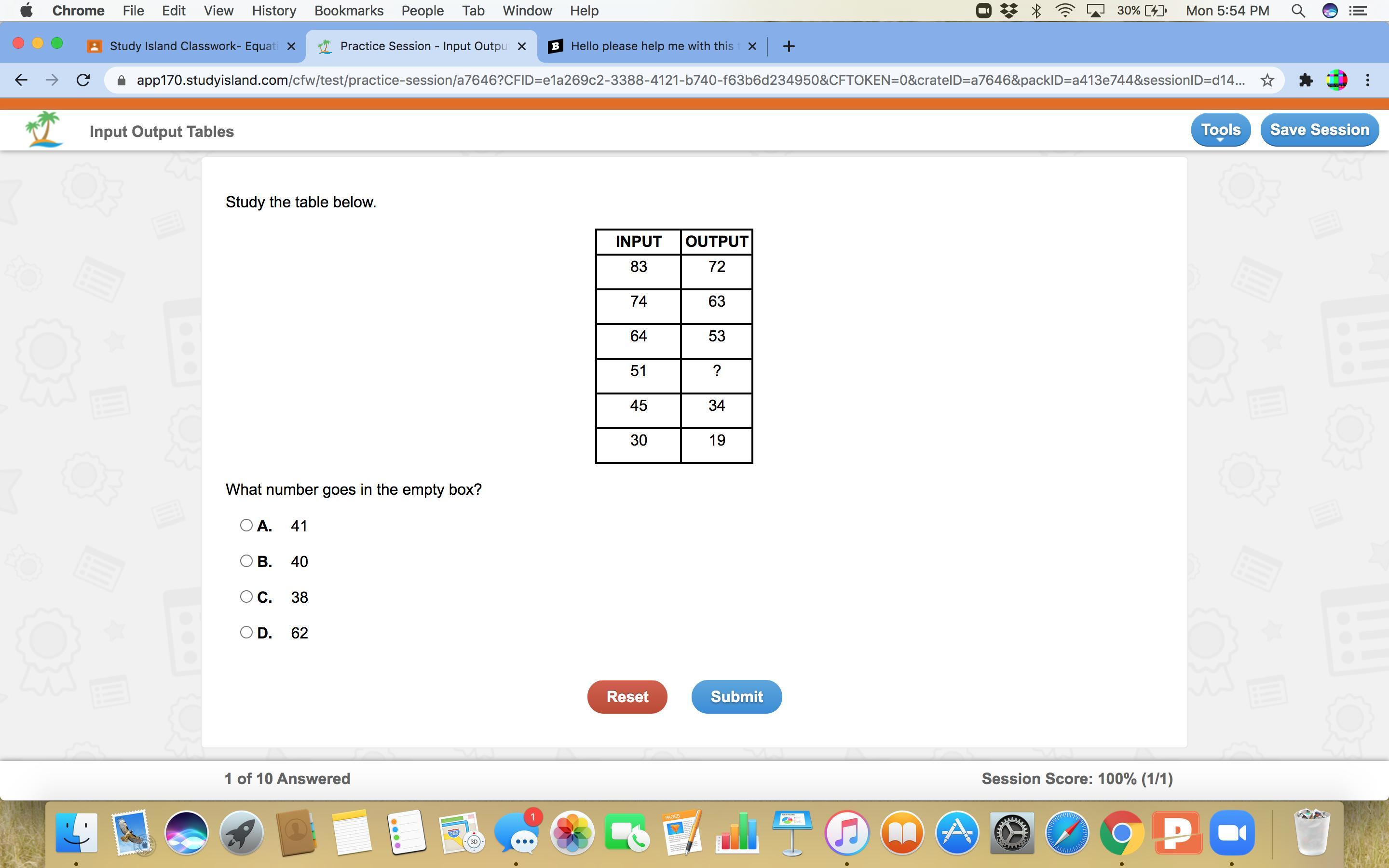
Task: Select answer A, 41
Action: [246, 525]
